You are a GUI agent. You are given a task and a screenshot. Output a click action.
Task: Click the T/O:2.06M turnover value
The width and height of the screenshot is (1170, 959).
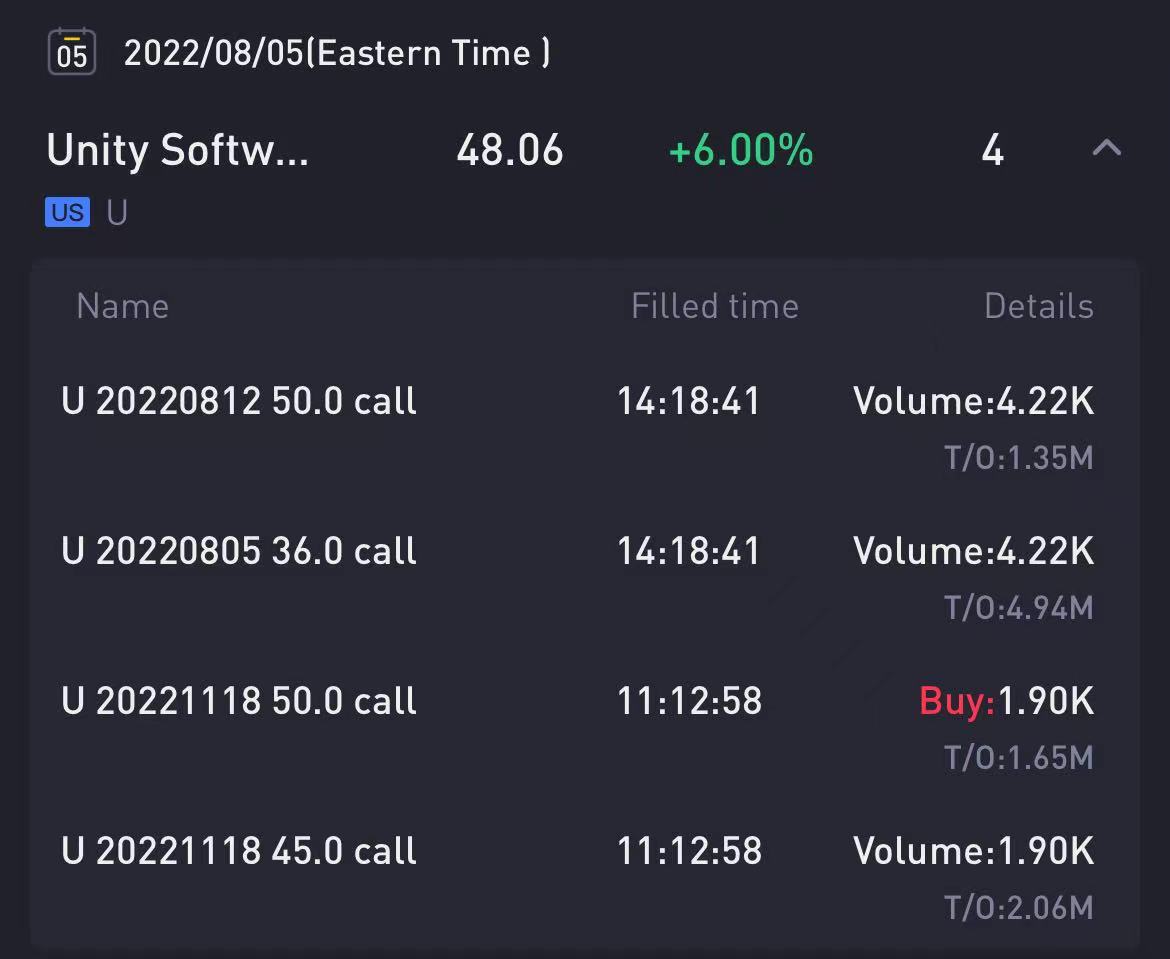[x=1019, y=908]
